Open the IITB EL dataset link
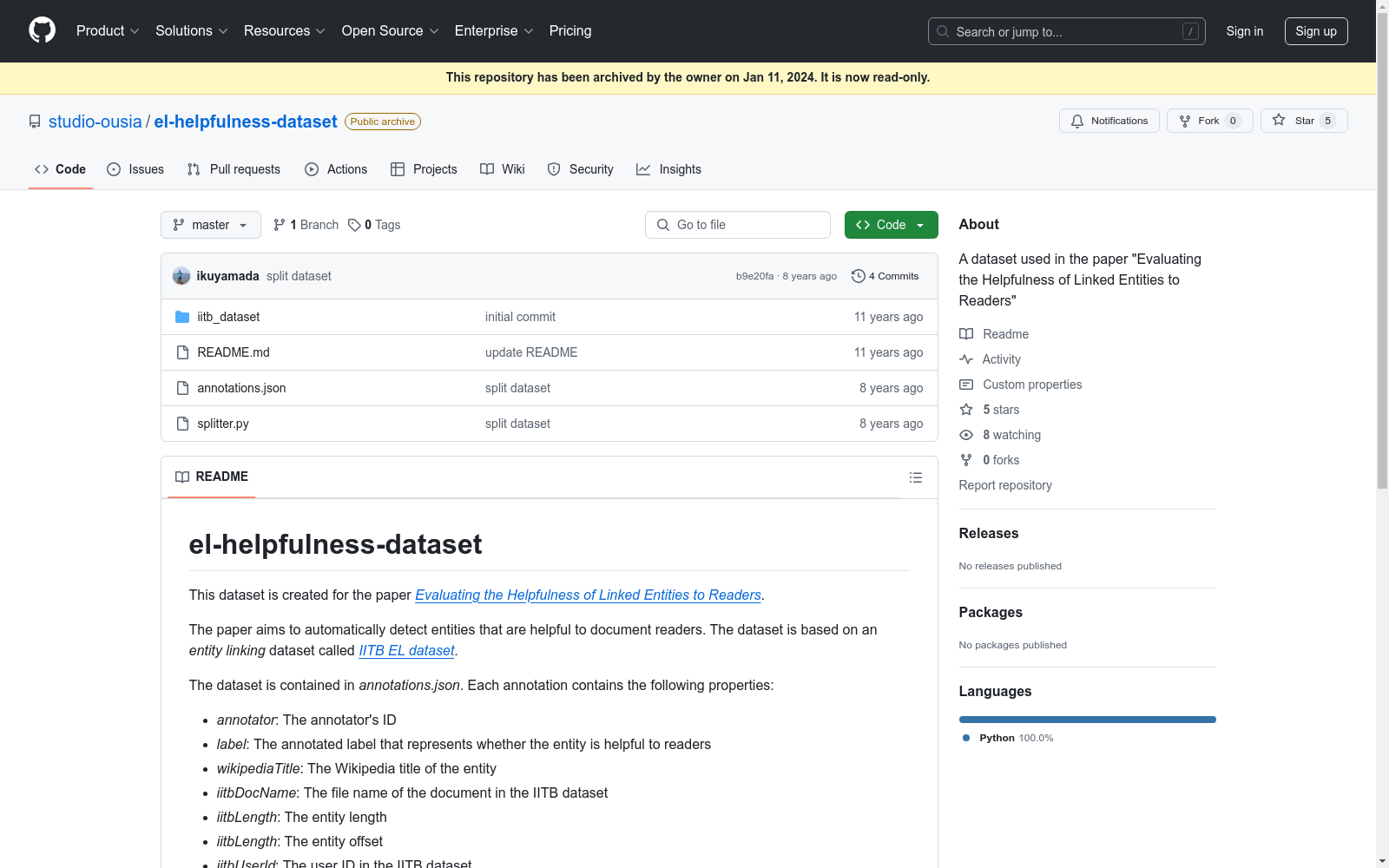 tap(407, 650)
